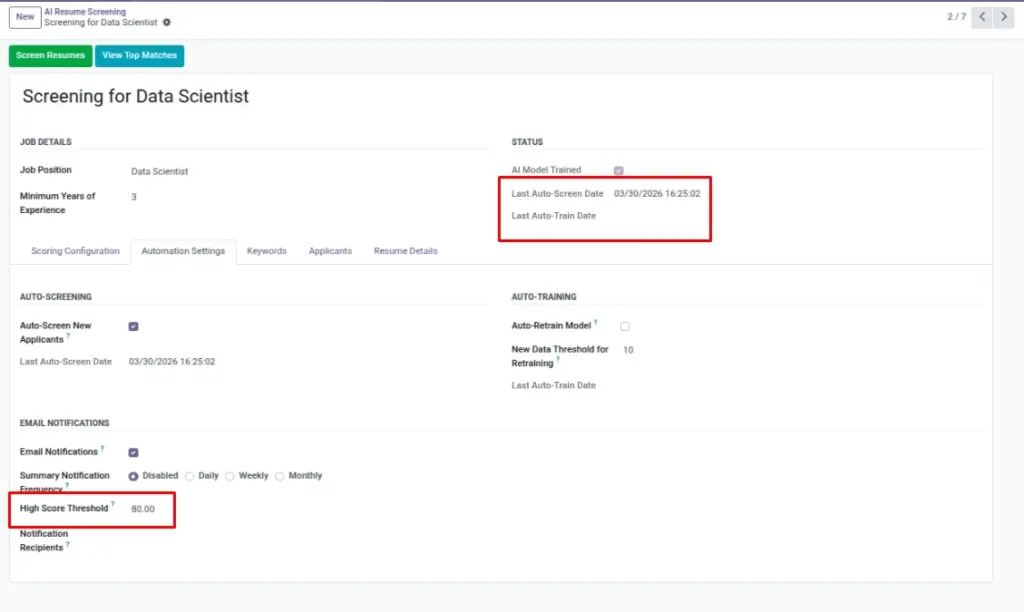Go to the previous record arrow

click(x=982, y=17)
